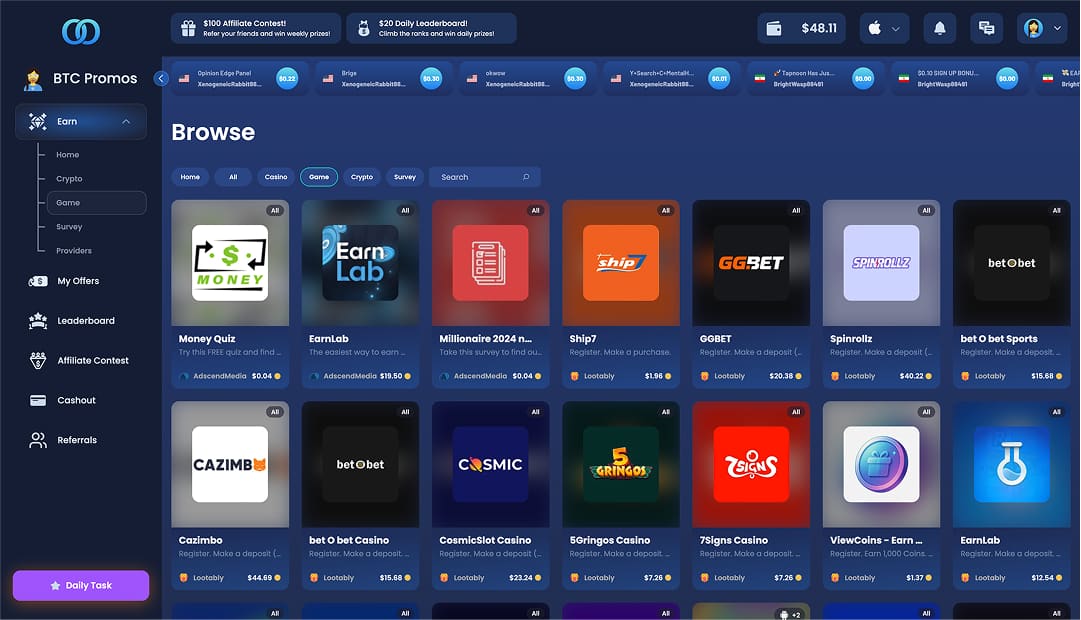Screen dimensions: 1081x620
Task: Click the Tapnoon Has Jus ticker item
Action: click(814, 79)
